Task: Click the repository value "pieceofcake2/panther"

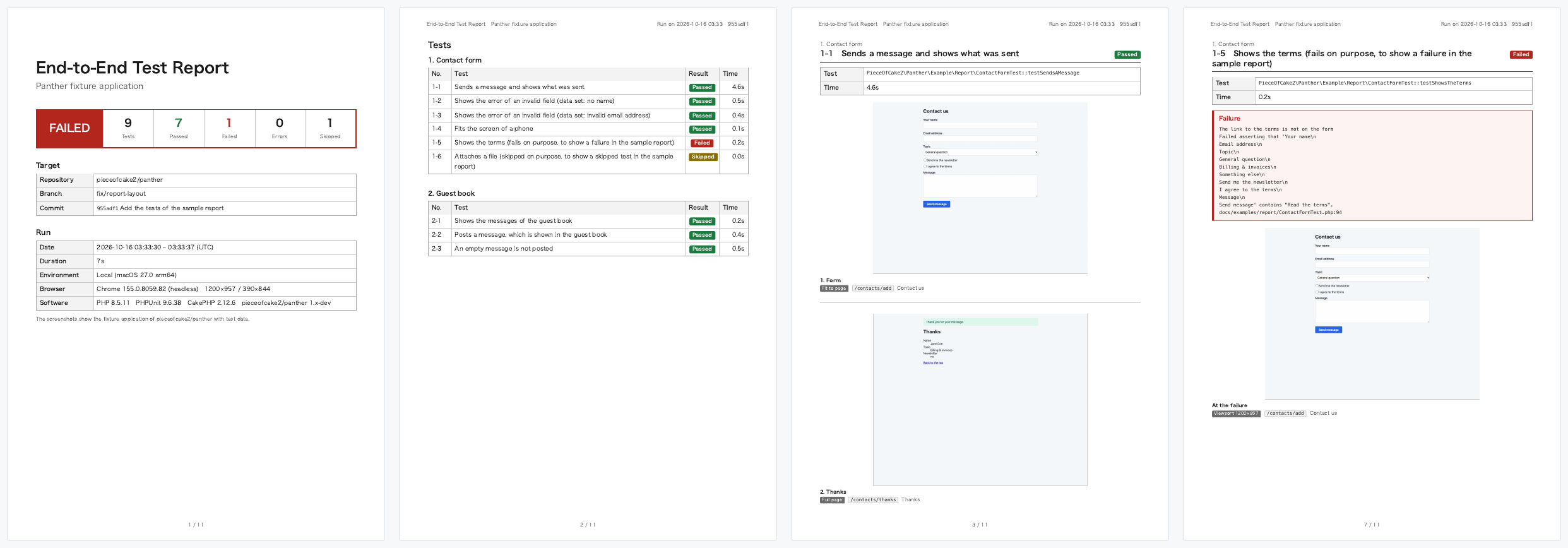Action: (129, 180)
